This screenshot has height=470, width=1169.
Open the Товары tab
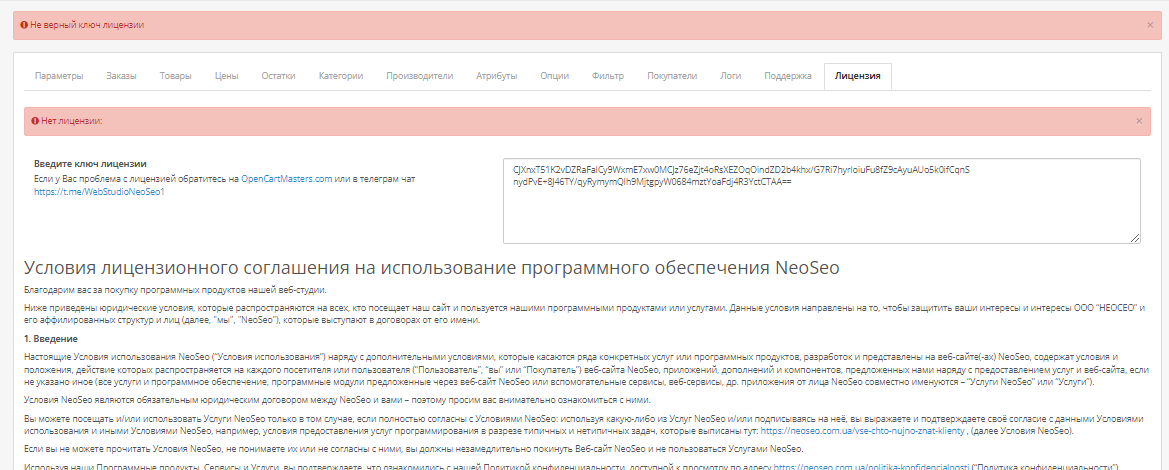175,76
